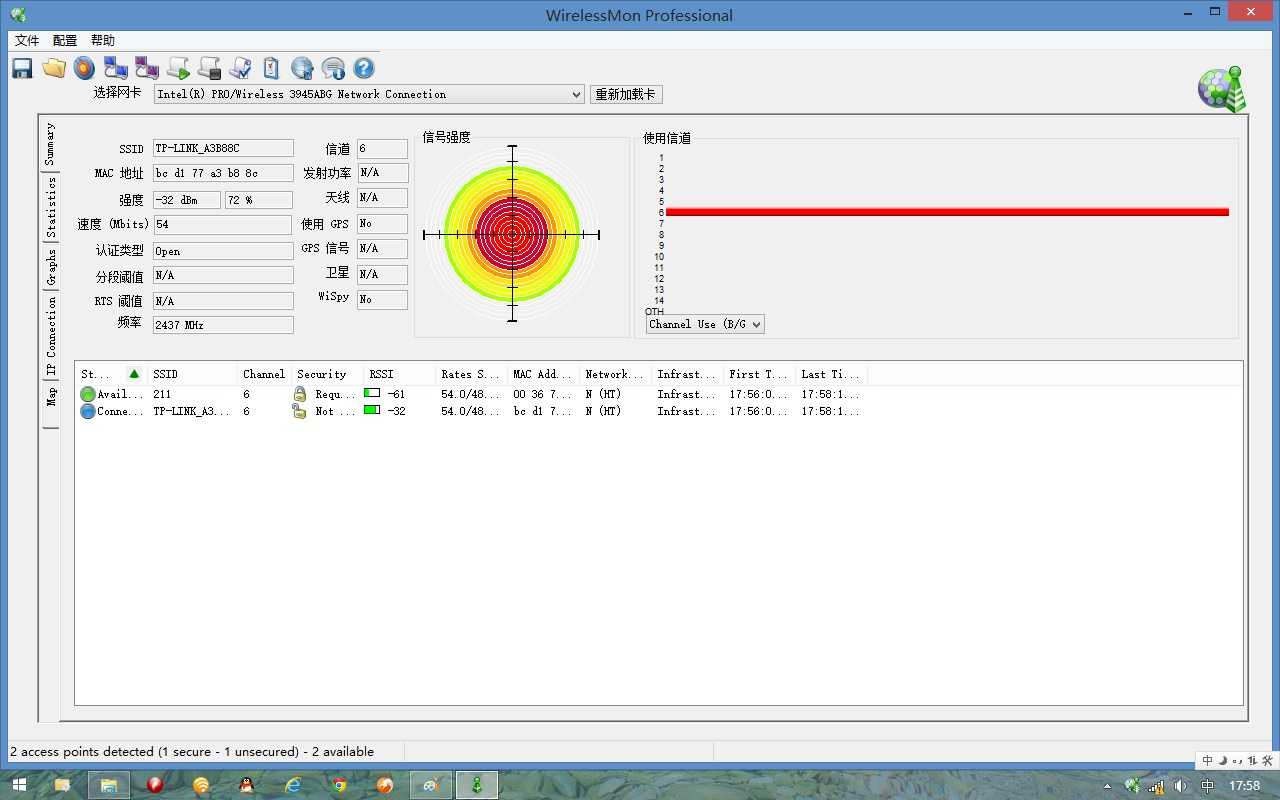The image size is (1280, 800).
Task: Click the clipboard toolbar icon
Action: click(x=271, y=68)
